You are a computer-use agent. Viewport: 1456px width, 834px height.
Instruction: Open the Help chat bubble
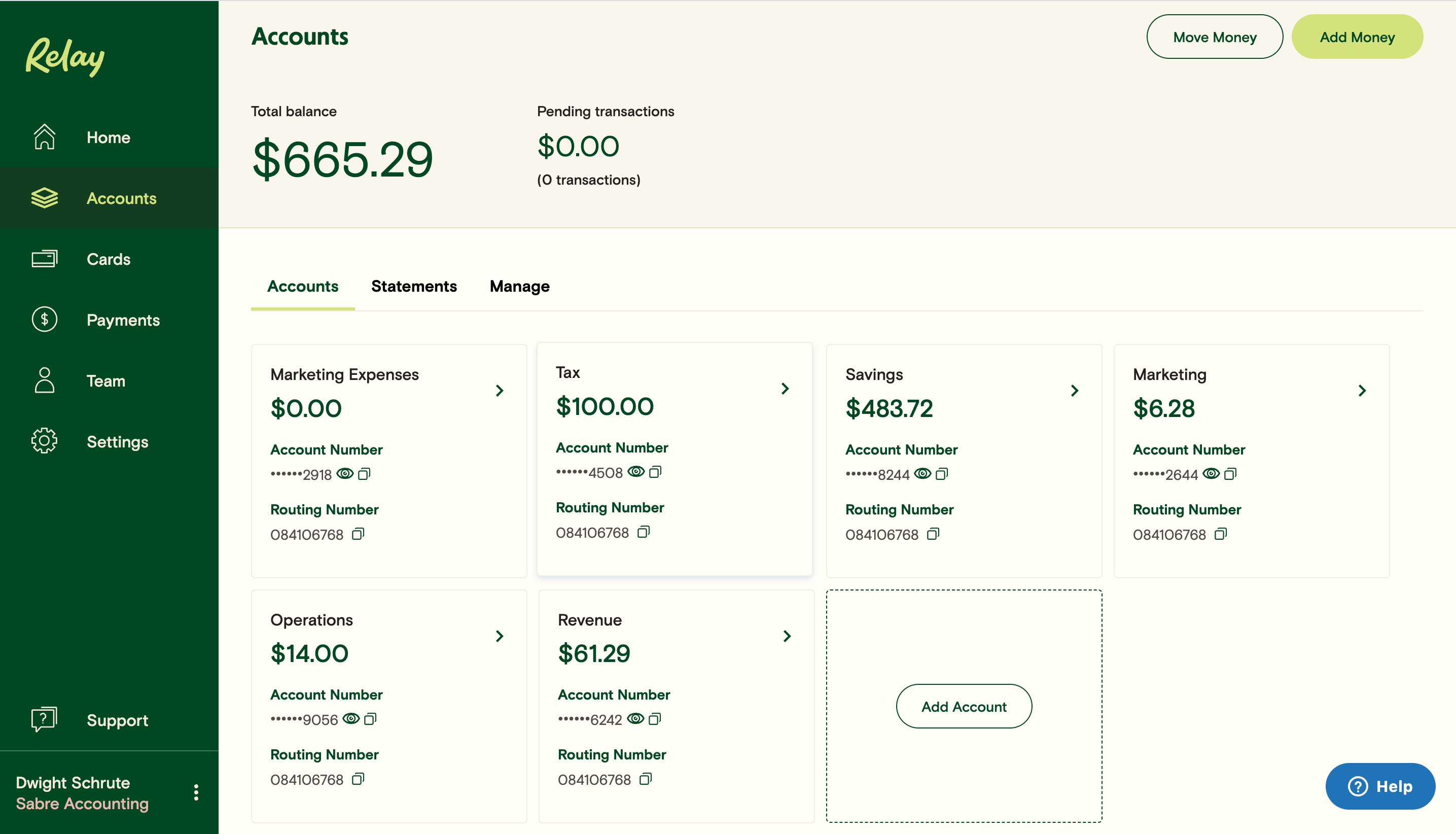click(x=1380, y=786)
